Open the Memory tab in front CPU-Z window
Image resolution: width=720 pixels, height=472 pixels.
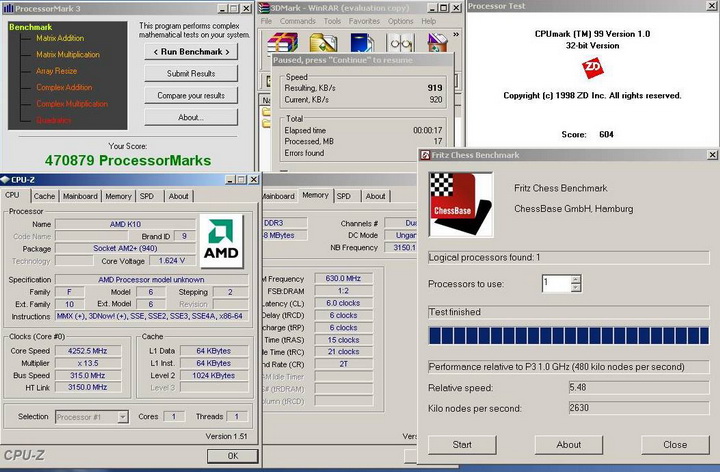click(118, 196)
